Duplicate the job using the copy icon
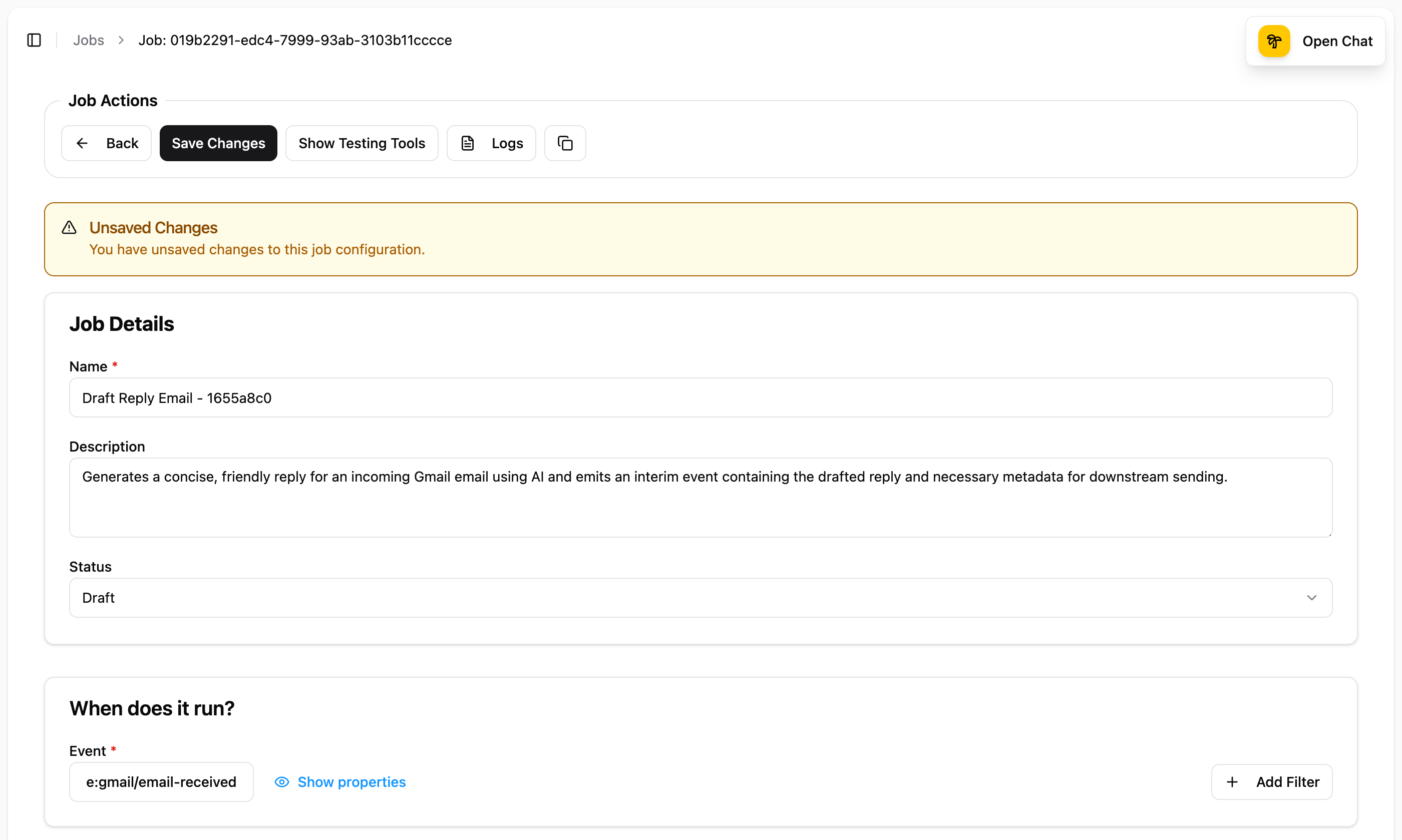This screenshot has height=840, width=1402. click(564, 143)
